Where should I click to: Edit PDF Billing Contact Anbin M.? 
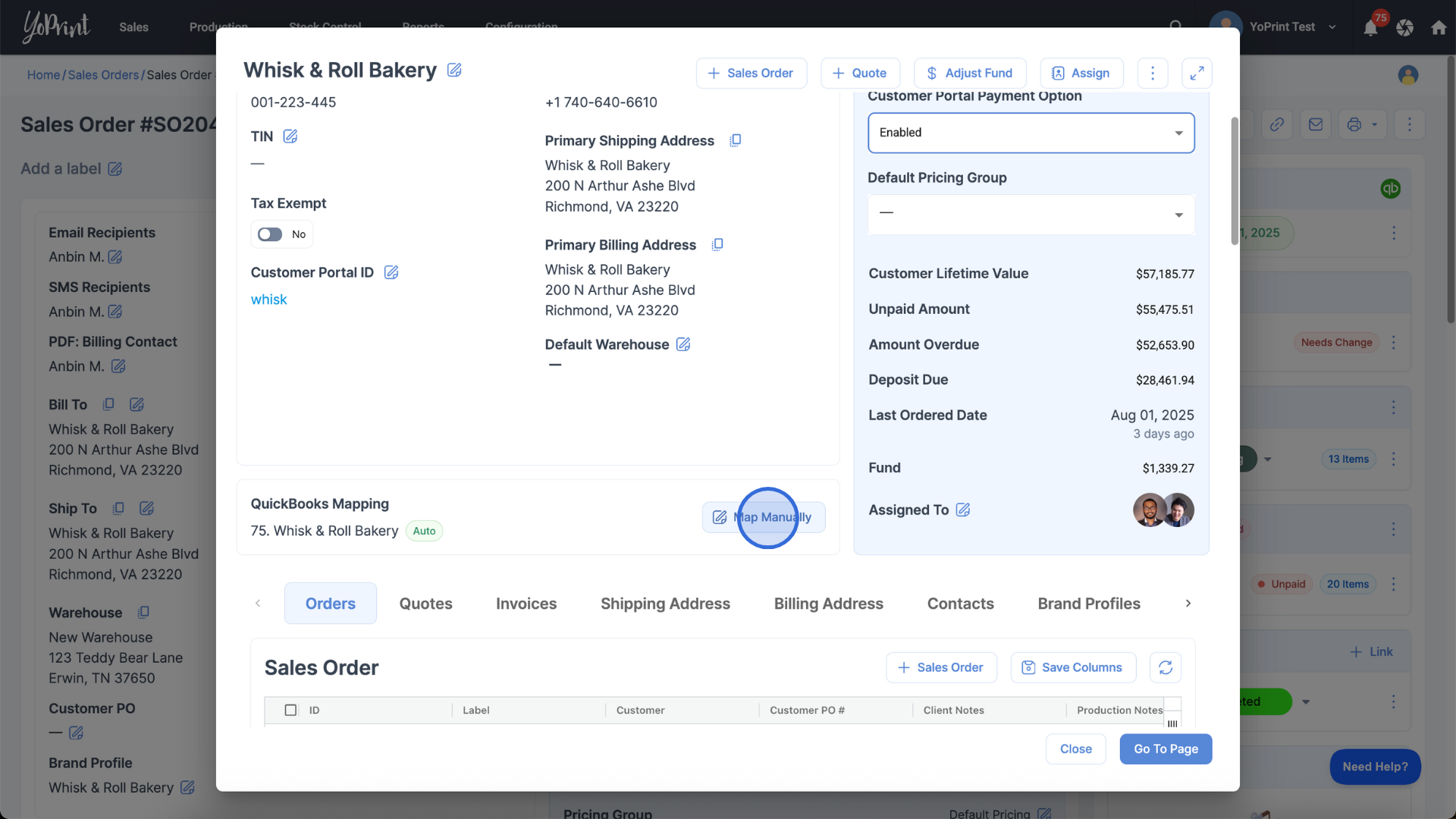tap(118, 366)
